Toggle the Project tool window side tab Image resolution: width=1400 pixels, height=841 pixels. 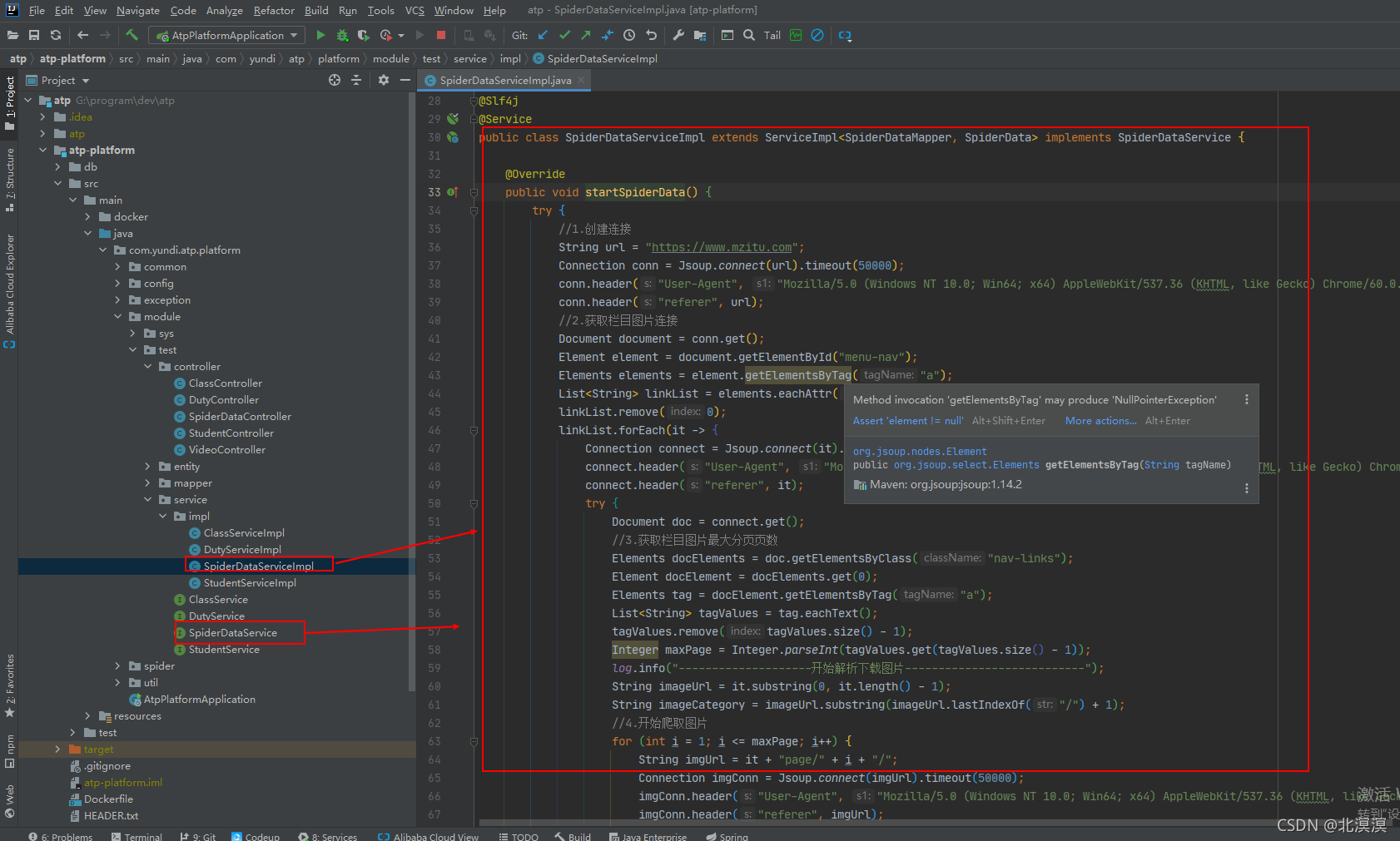(x=9, y=101)
